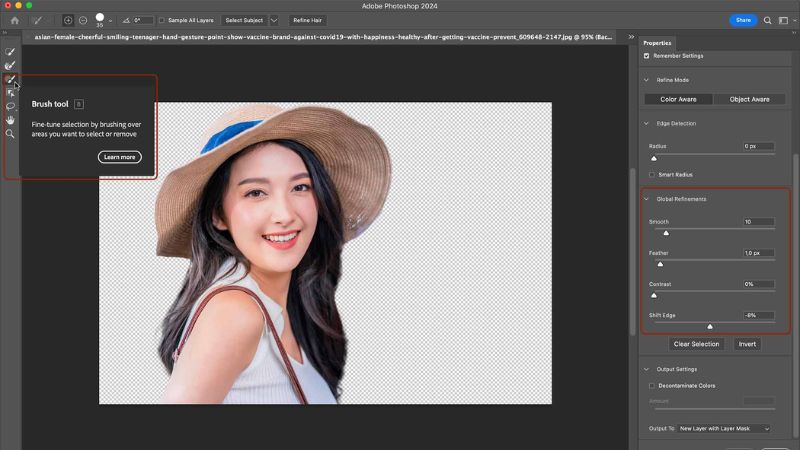Viewport: 800px width, 450px height.
Task: Collapse the Global Refinements section
Action: click(x=646, y=199)
